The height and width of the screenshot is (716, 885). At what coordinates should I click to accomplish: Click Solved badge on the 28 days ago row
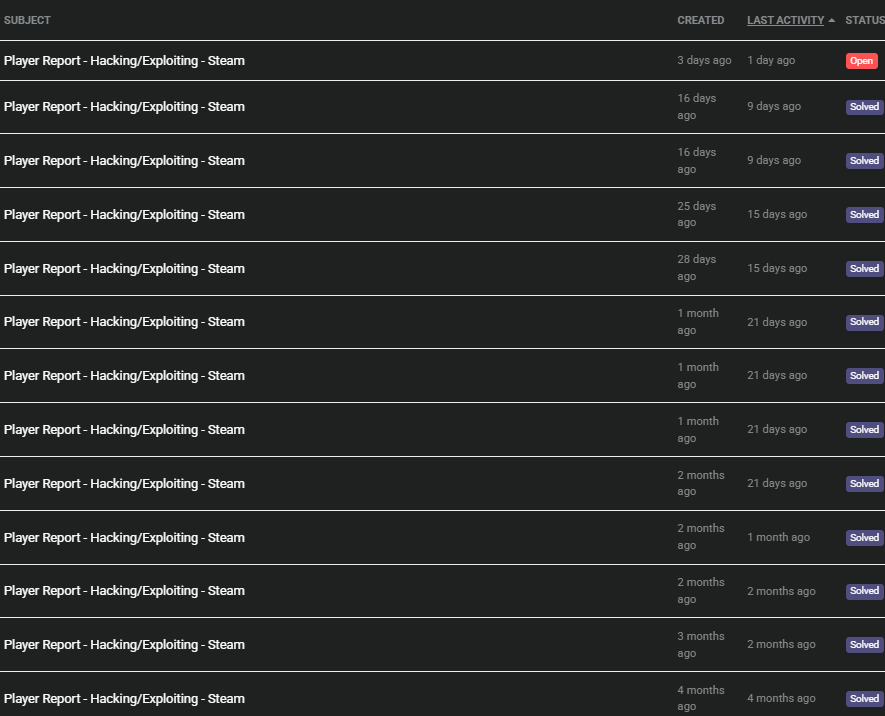(x=864, y=269)
